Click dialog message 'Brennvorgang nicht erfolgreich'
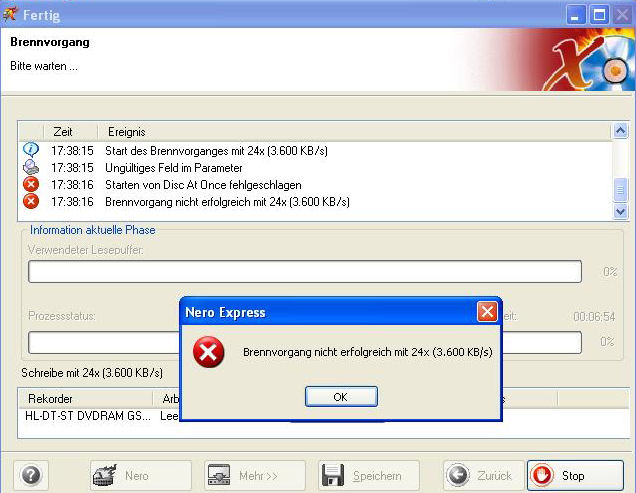This screenshot has height=493, width=636. click(x=367, y=352)
